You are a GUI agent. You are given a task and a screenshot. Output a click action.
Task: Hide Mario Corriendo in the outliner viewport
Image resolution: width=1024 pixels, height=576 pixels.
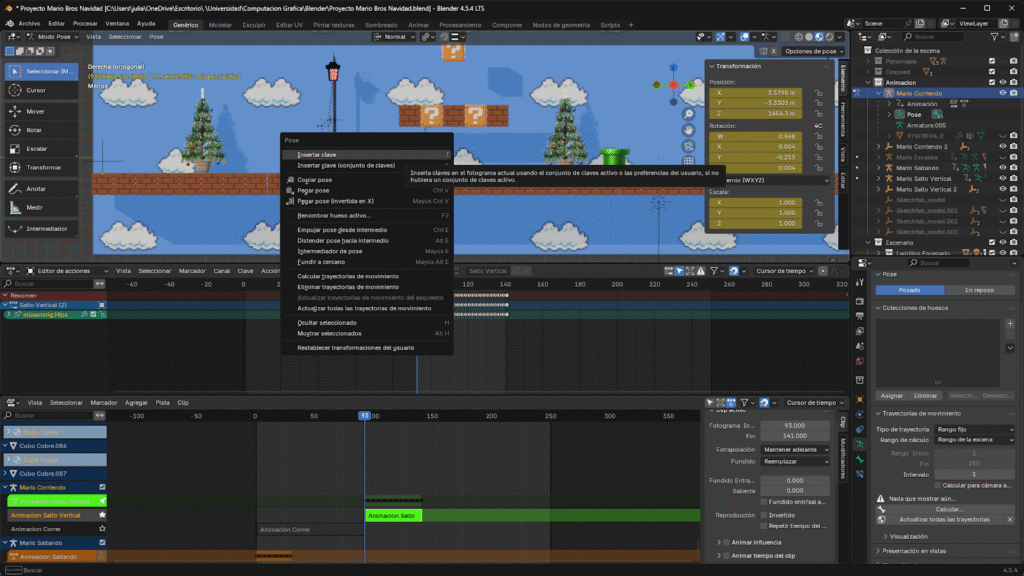tap(1002, 93)
